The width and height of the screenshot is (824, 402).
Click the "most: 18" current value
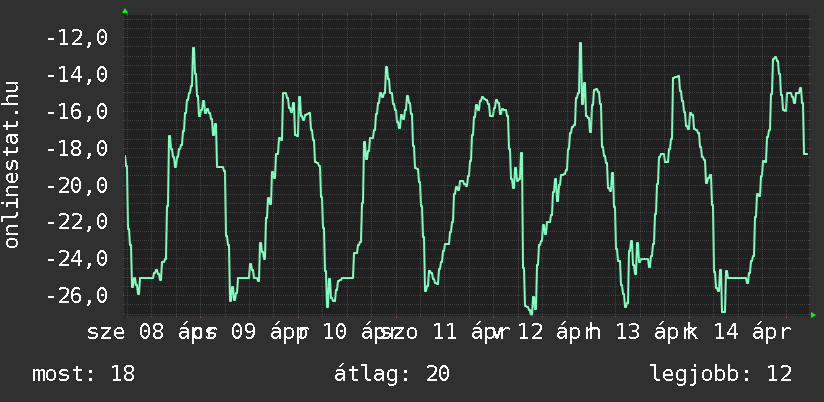tap(83, 374)
